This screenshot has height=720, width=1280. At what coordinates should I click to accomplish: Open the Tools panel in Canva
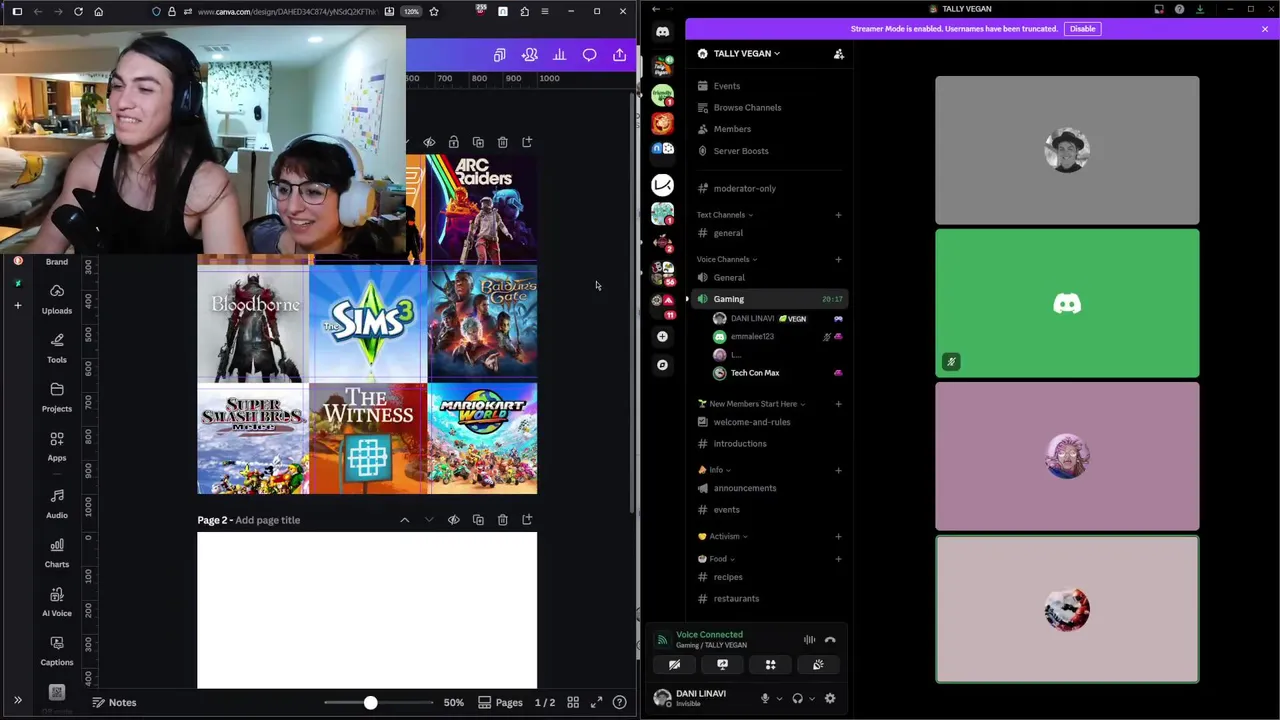click(x=57, y=347)
